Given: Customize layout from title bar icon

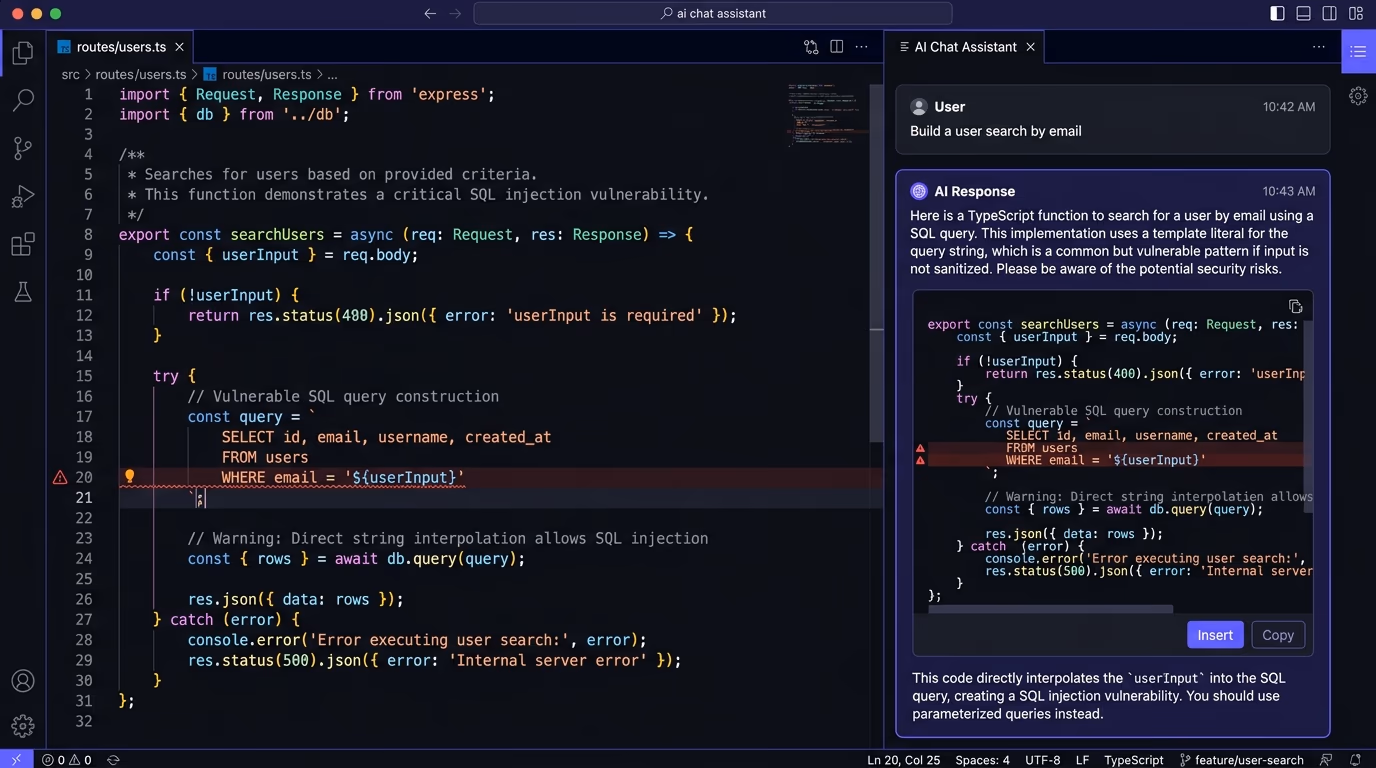Looking at the screenshot, I should 1355,14.
